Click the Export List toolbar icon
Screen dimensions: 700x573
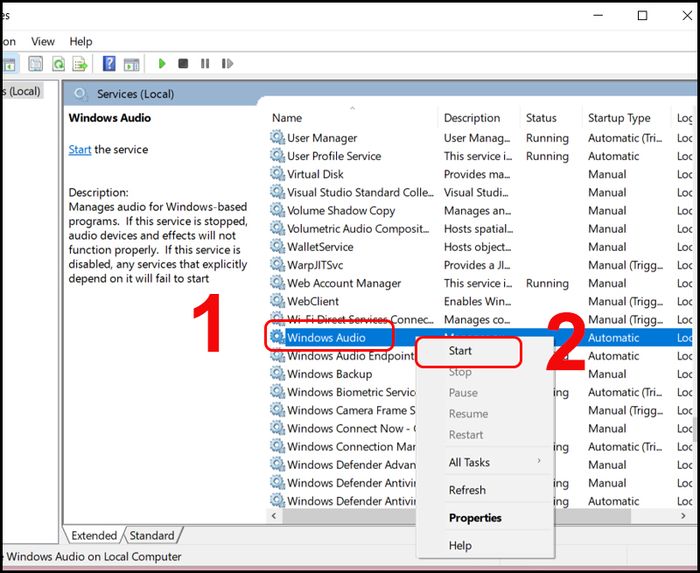click(80, 64)
